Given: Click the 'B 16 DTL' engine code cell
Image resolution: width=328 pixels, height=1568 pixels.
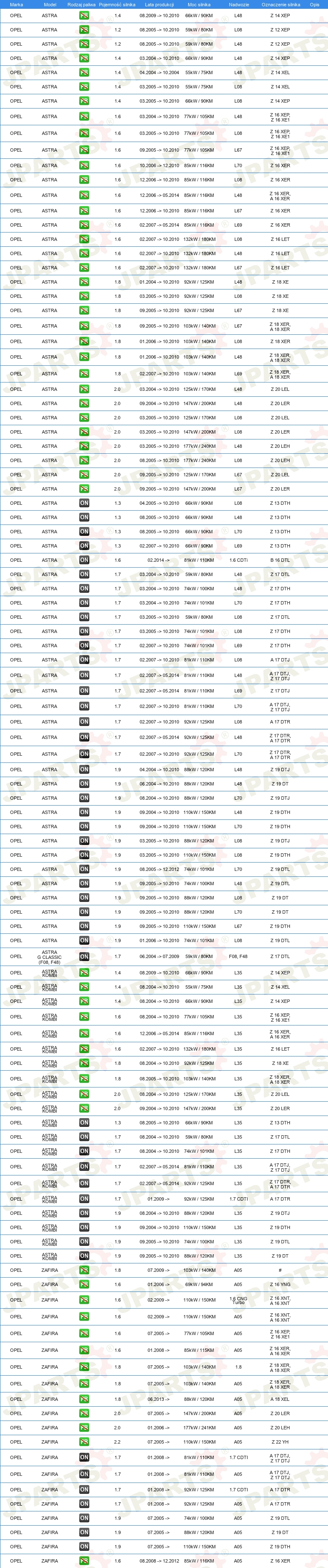Looking at the screenshot, I should 281,560.
